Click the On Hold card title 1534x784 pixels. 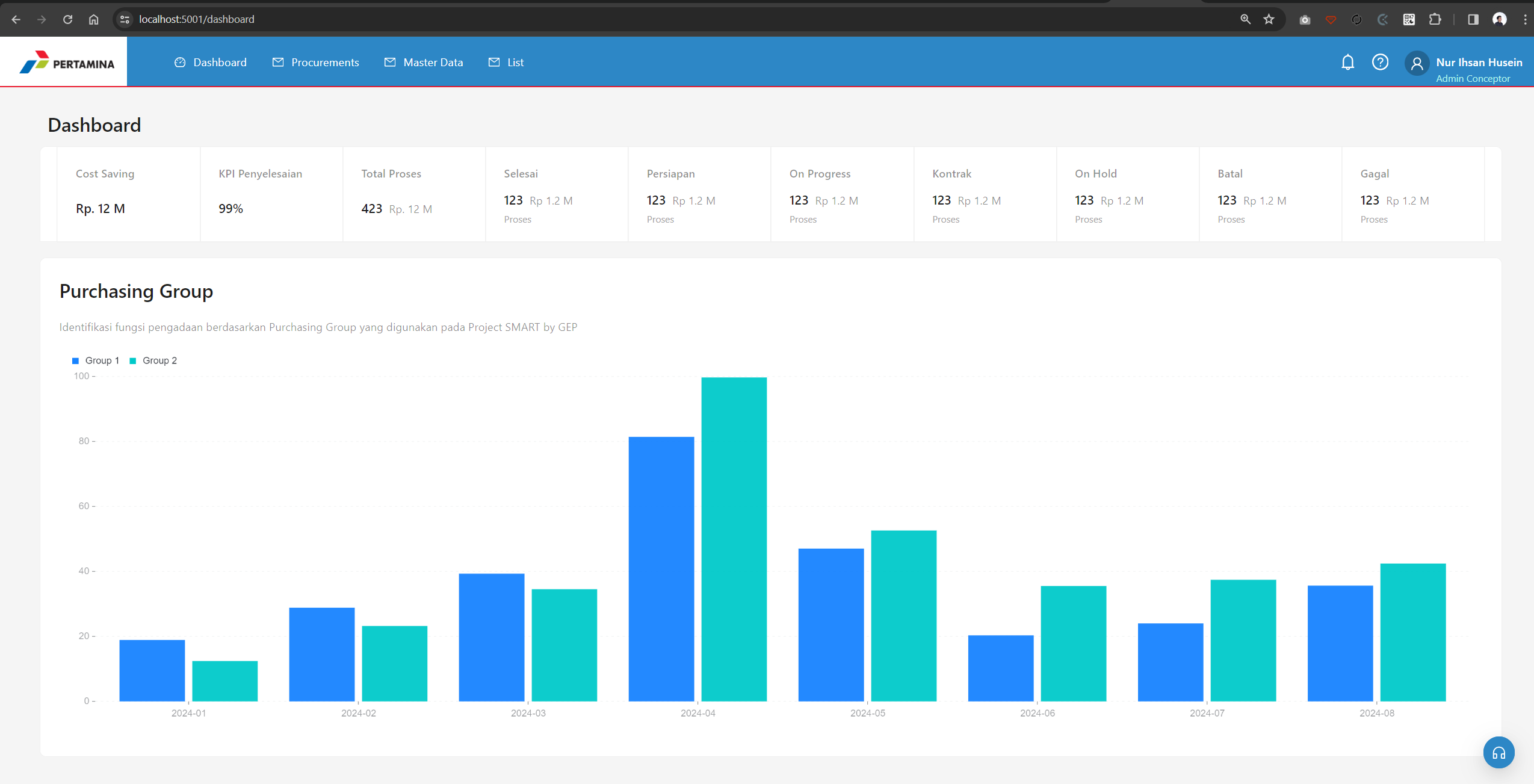pos(1095,173)
